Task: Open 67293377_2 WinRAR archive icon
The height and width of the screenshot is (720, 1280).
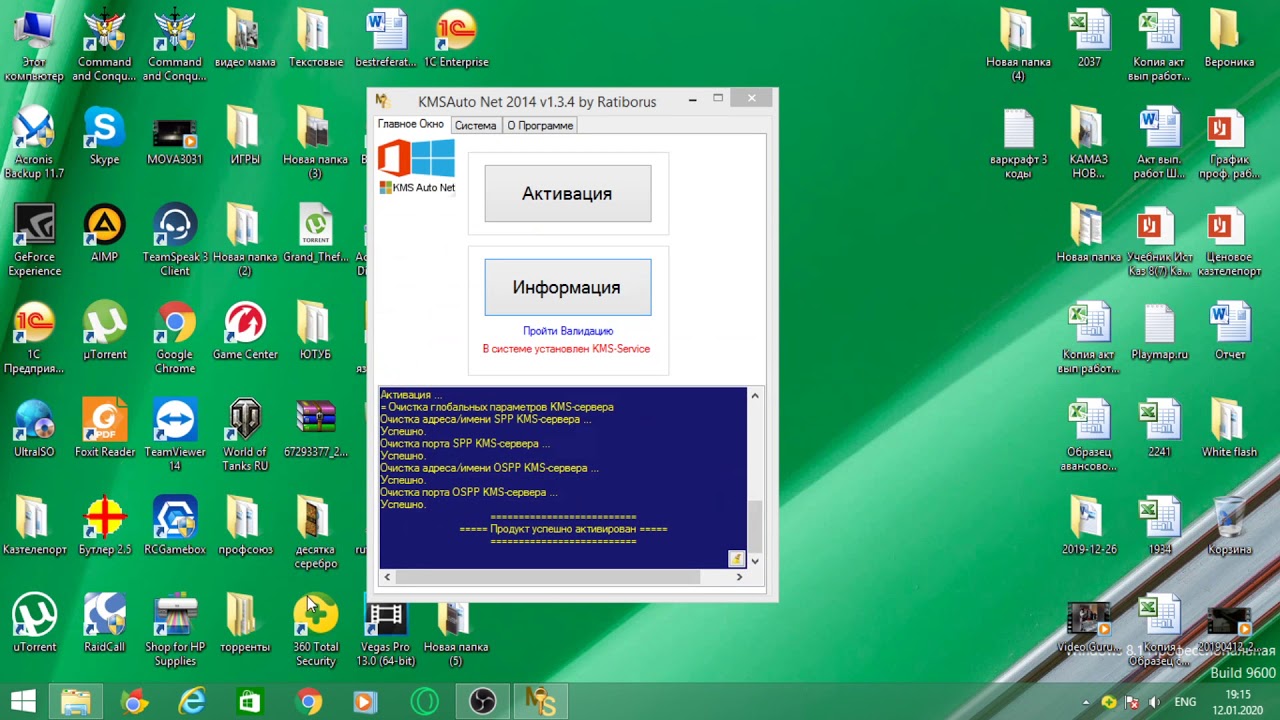Action: 315,430
